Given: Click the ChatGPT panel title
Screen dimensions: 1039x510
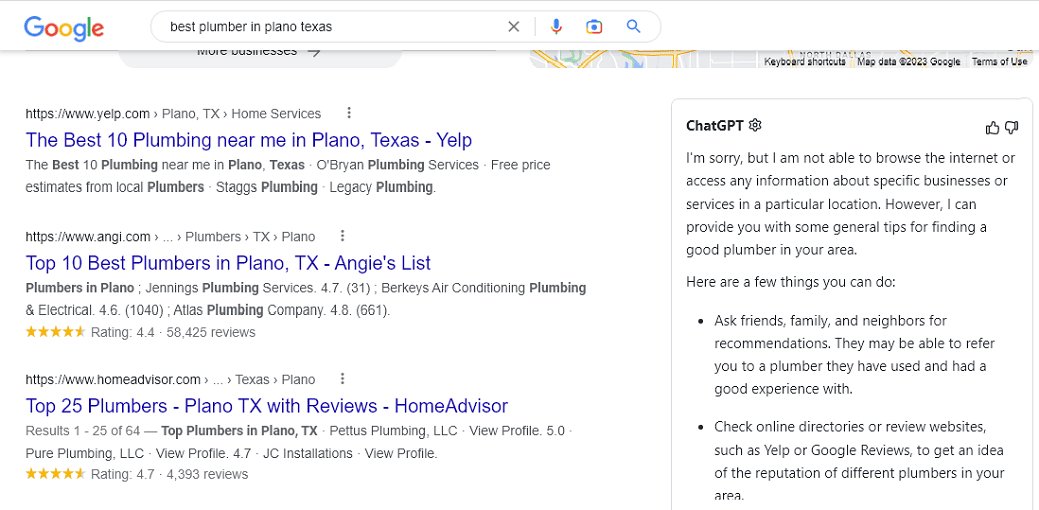Looking at the screenshot, I should 715,125.
